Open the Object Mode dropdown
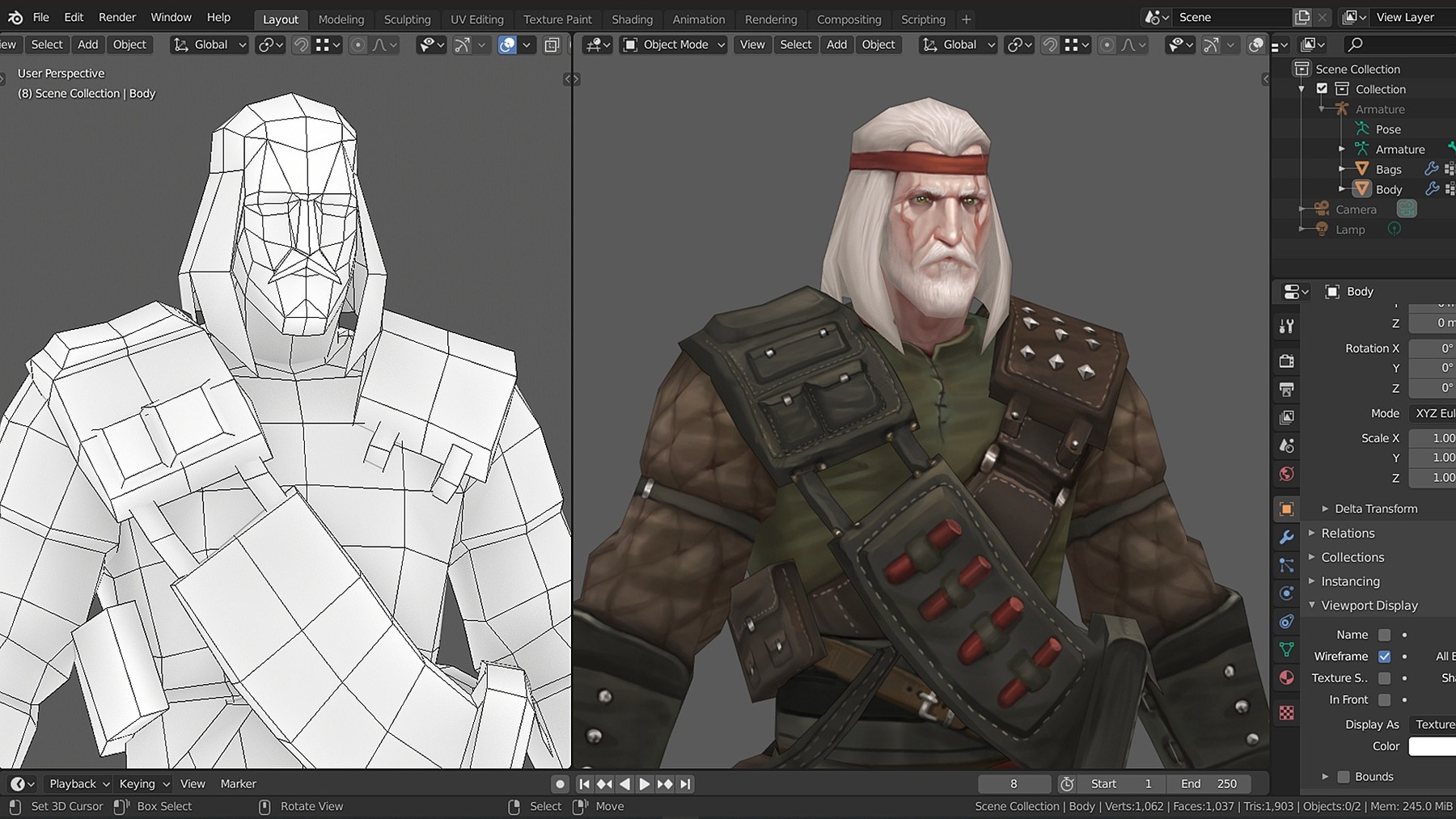Viewport: 1456px width, 819px height. tap(672, 44)
